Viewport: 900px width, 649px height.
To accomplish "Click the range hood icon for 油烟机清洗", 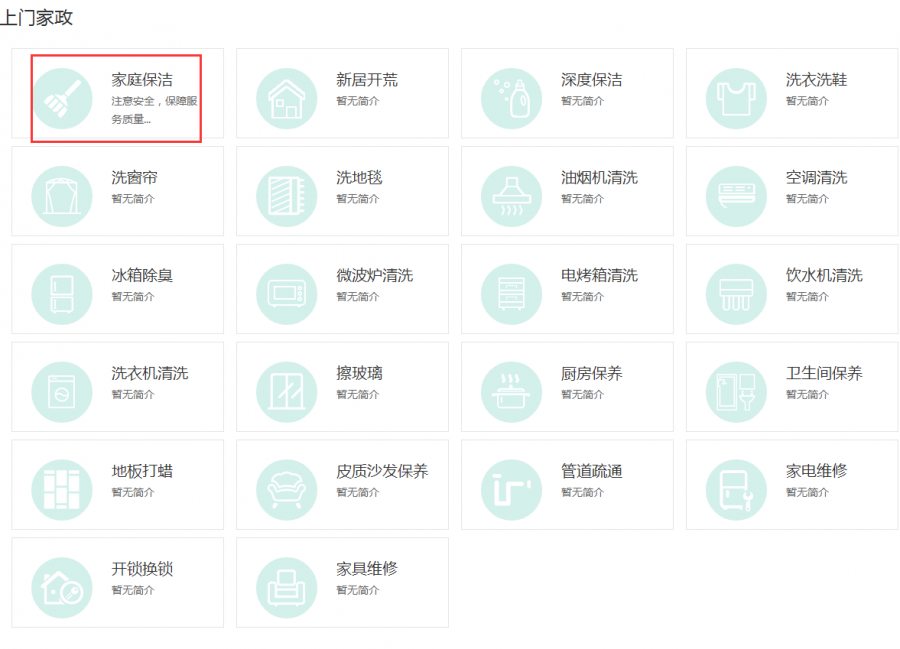I will [x=511, y=197].
